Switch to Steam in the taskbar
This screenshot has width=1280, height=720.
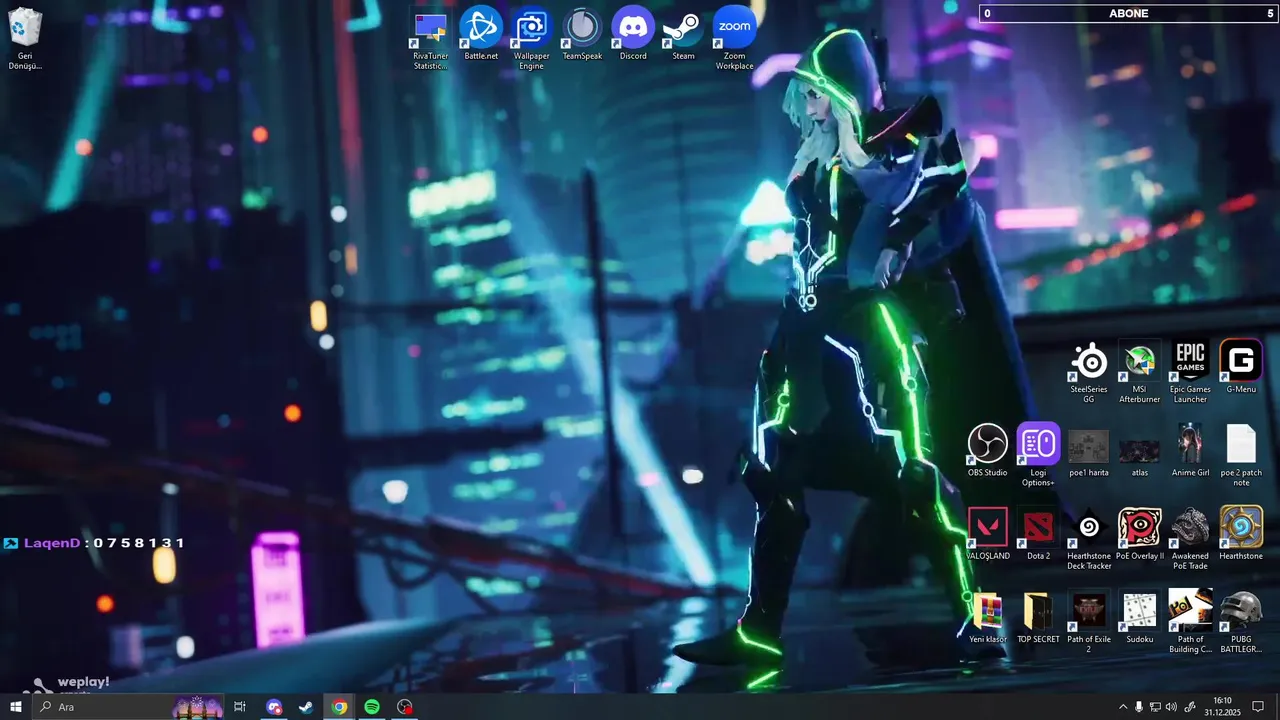(x=306, y=707)
